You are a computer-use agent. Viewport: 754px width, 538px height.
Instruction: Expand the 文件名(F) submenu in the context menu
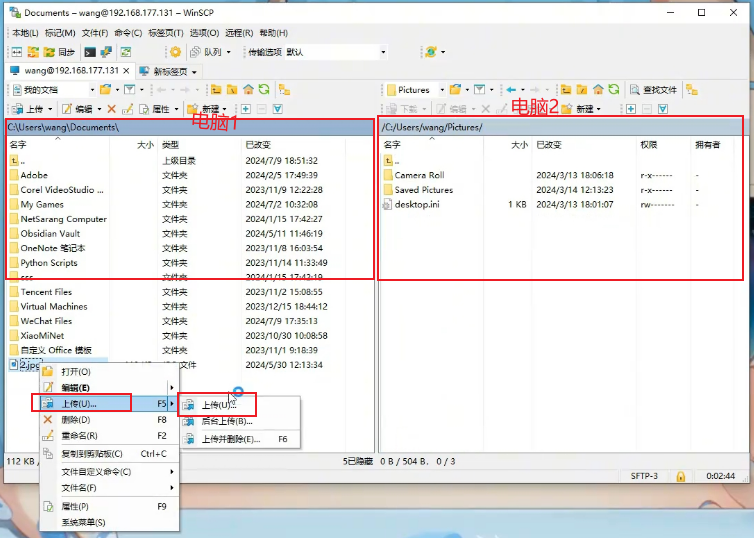pos(109,488)
